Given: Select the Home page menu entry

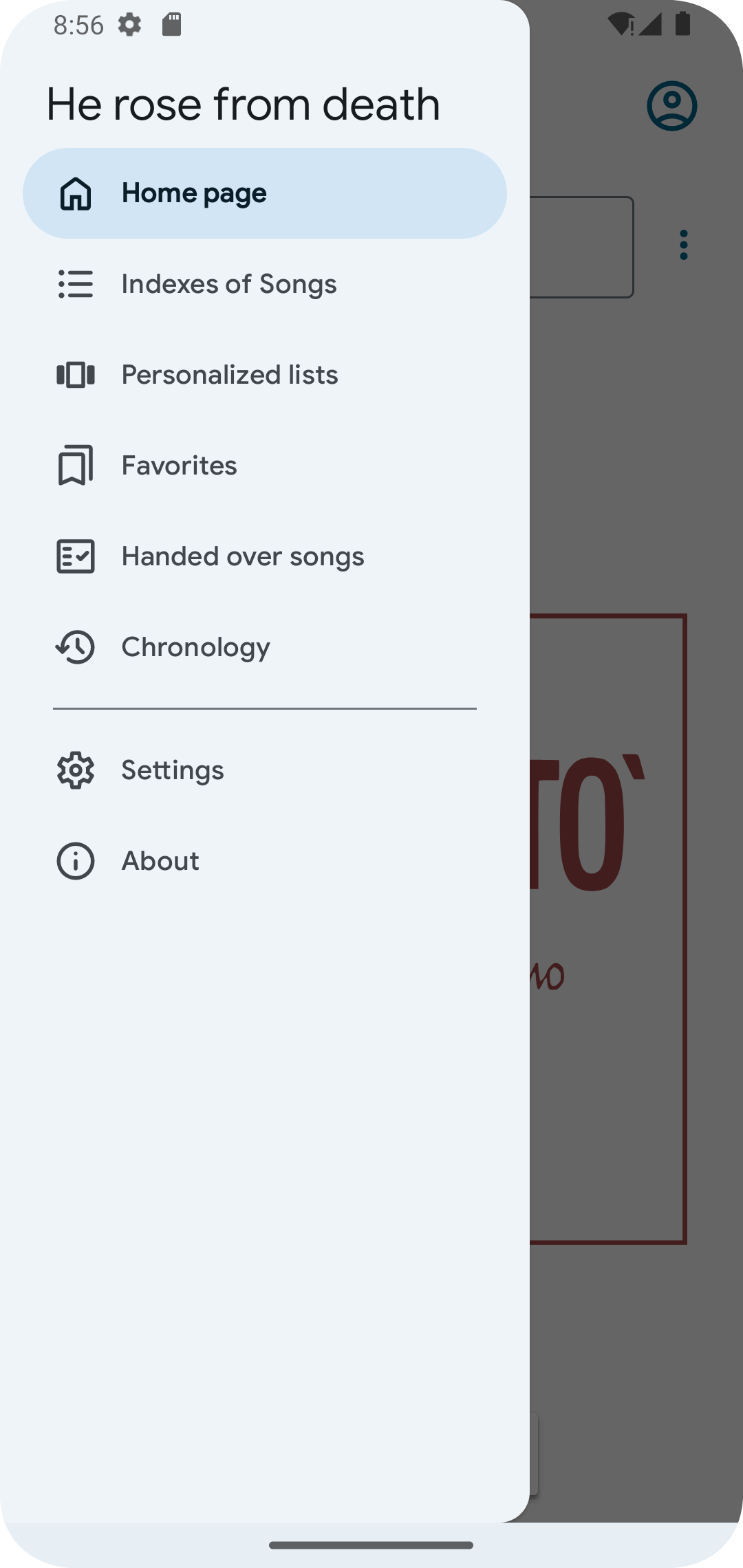Looking at the screenshot, I should (x=265, y=193).
